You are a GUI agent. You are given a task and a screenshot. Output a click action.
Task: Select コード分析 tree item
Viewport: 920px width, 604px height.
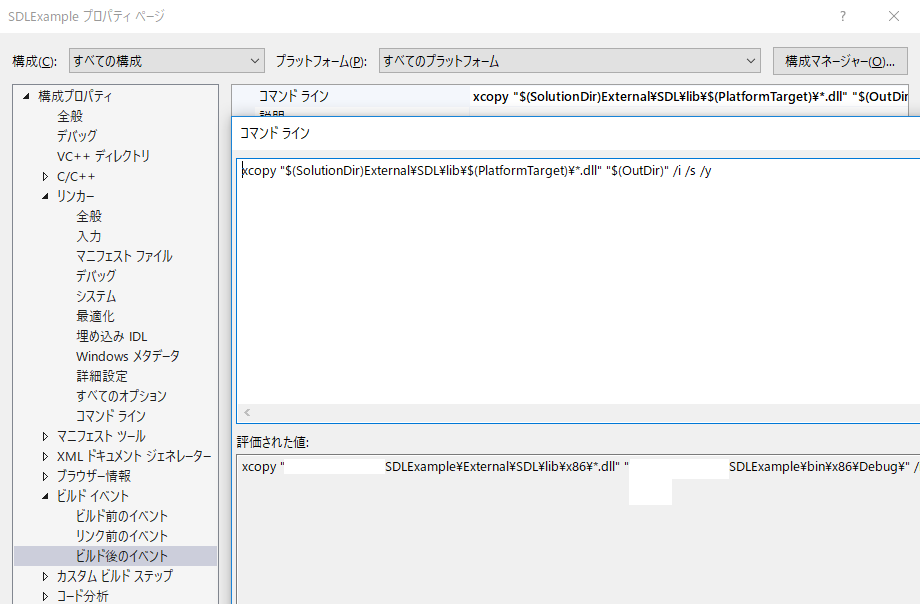point(83,596)
